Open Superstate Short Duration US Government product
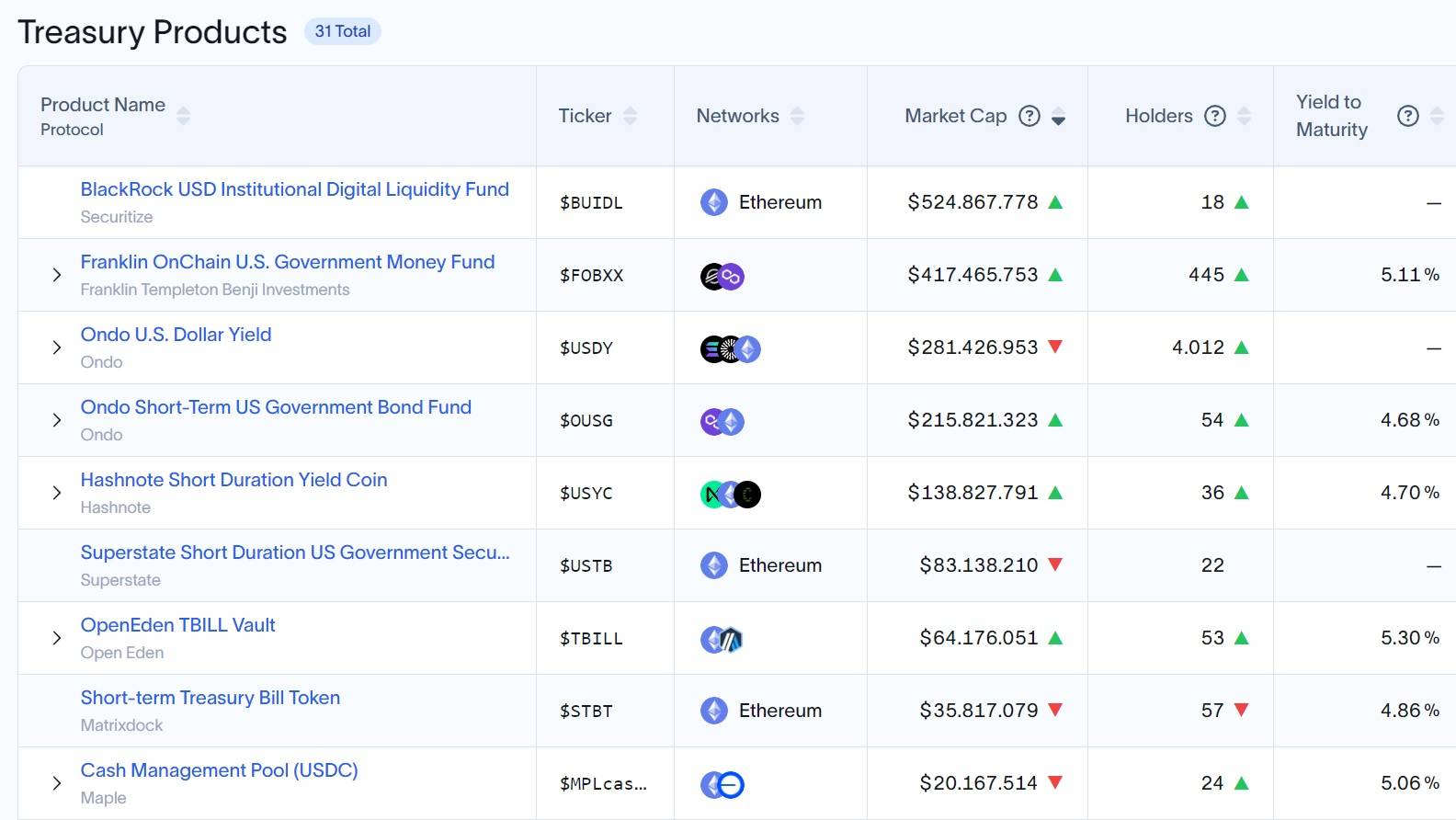Screen dimensions: 1456x820 click(x=295, y=552)
